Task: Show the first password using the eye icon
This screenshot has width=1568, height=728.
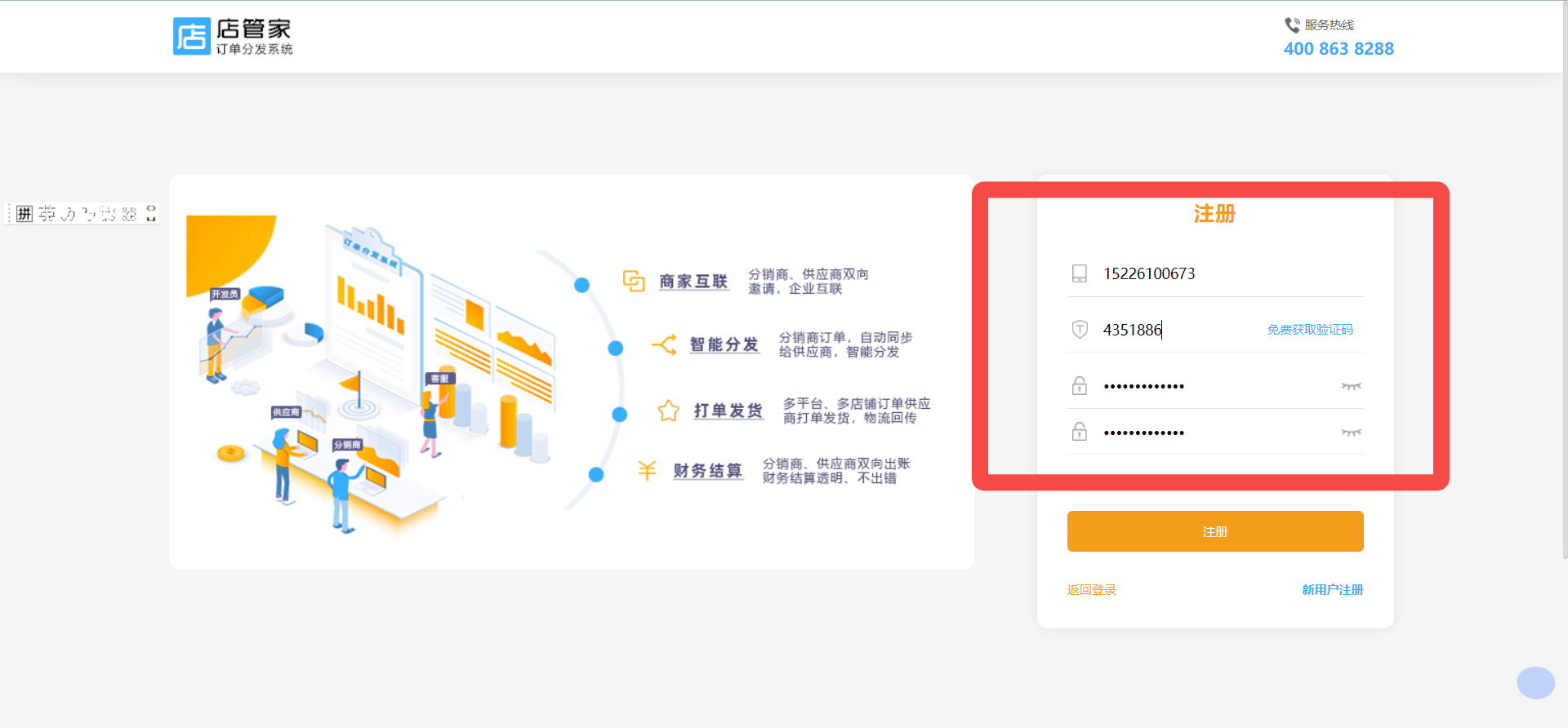Action: [x=1351, y=386]
